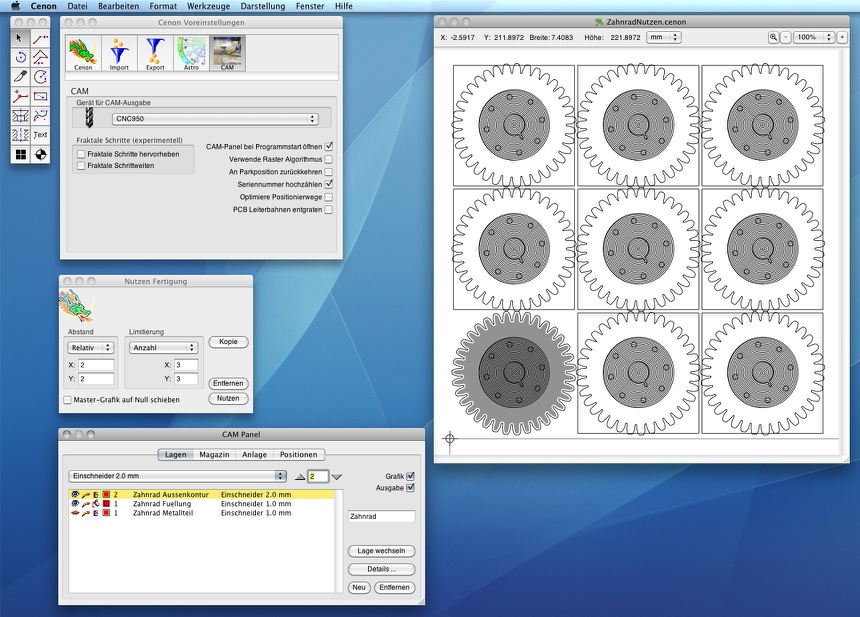Open the Einschneider 2.0 mm tool dropdown
Viewport: 860px width, 617px height.
[177, 476]
